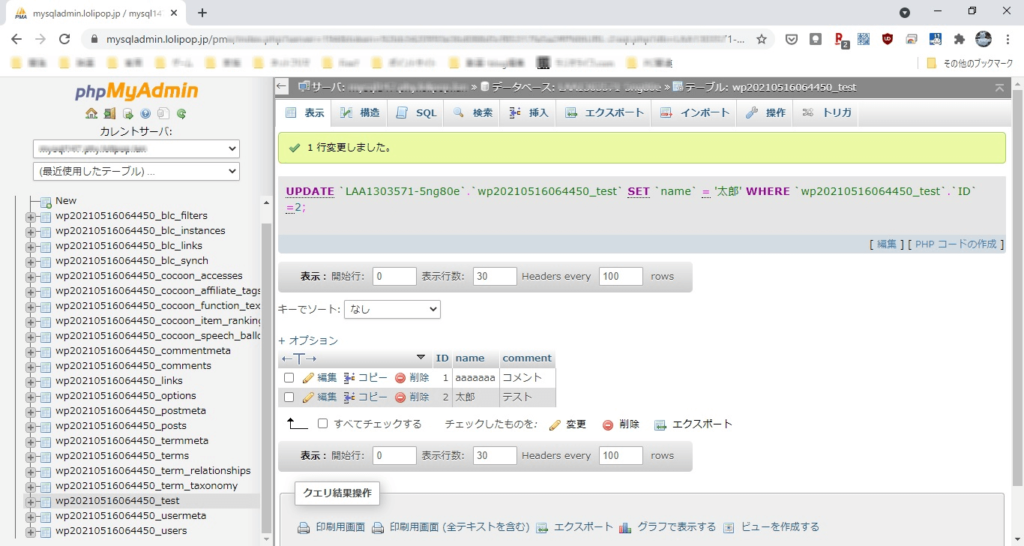Open the キーでソート dropdown
The image size is (1024, 546).
tap(392, 310)
